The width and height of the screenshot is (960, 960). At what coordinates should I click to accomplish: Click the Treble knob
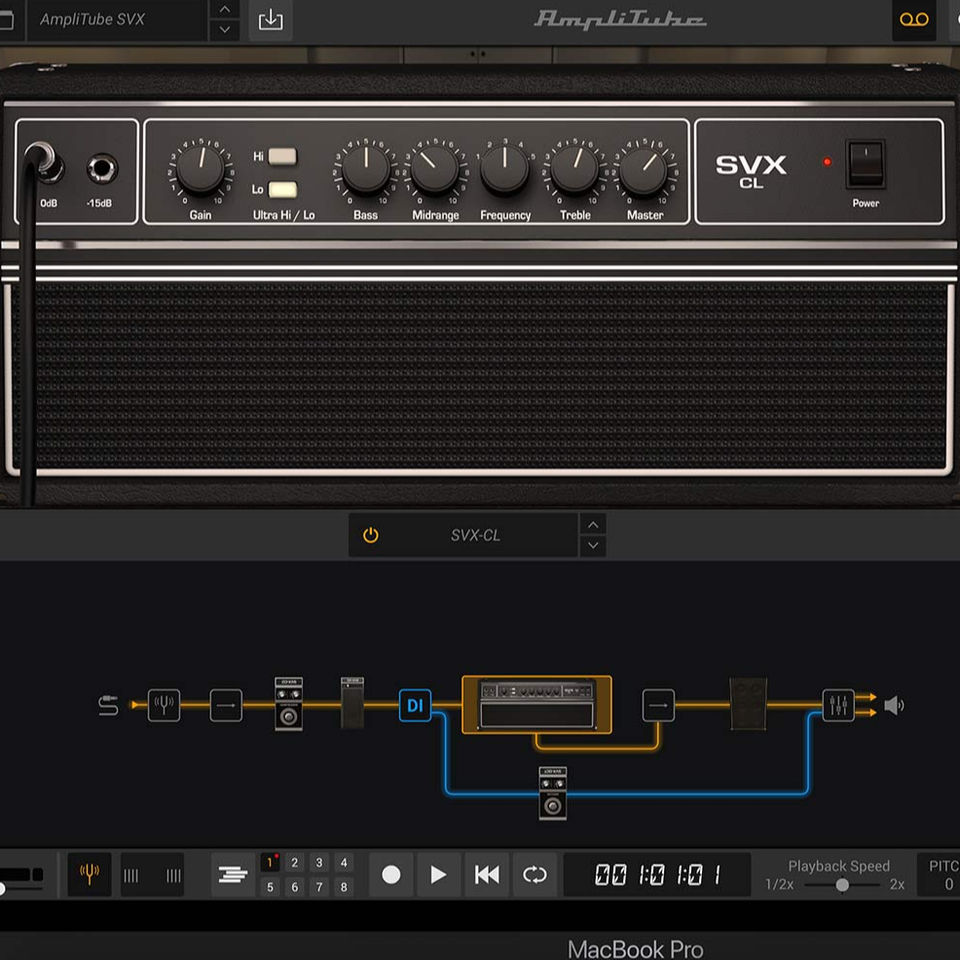pyautogui.click(x=574, y=168)
